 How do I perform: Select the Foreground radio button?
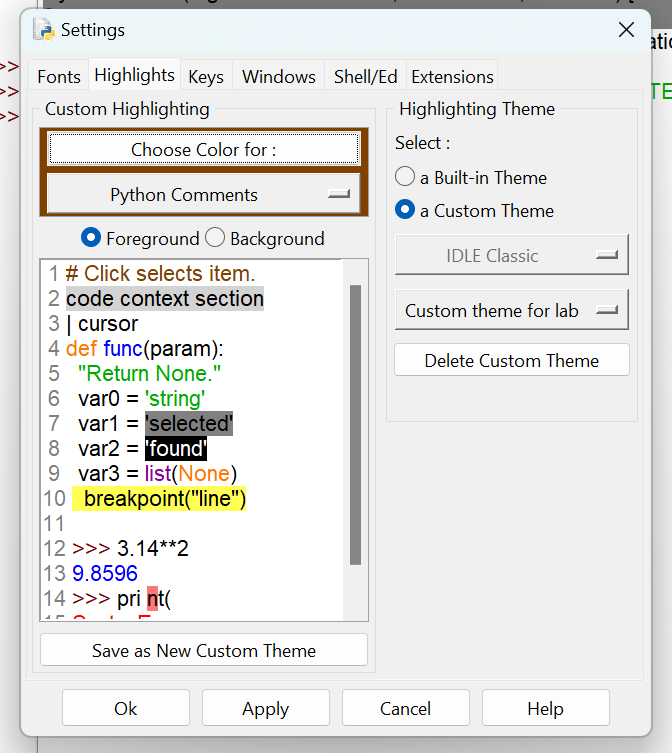[x=91, y=239]
